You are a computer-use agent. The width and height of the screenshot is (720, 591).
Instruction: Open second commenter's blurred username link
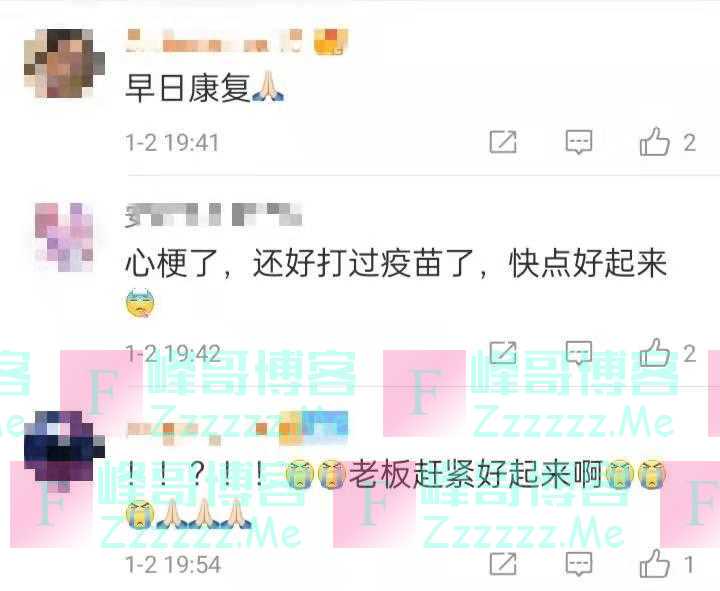(214, 214)
